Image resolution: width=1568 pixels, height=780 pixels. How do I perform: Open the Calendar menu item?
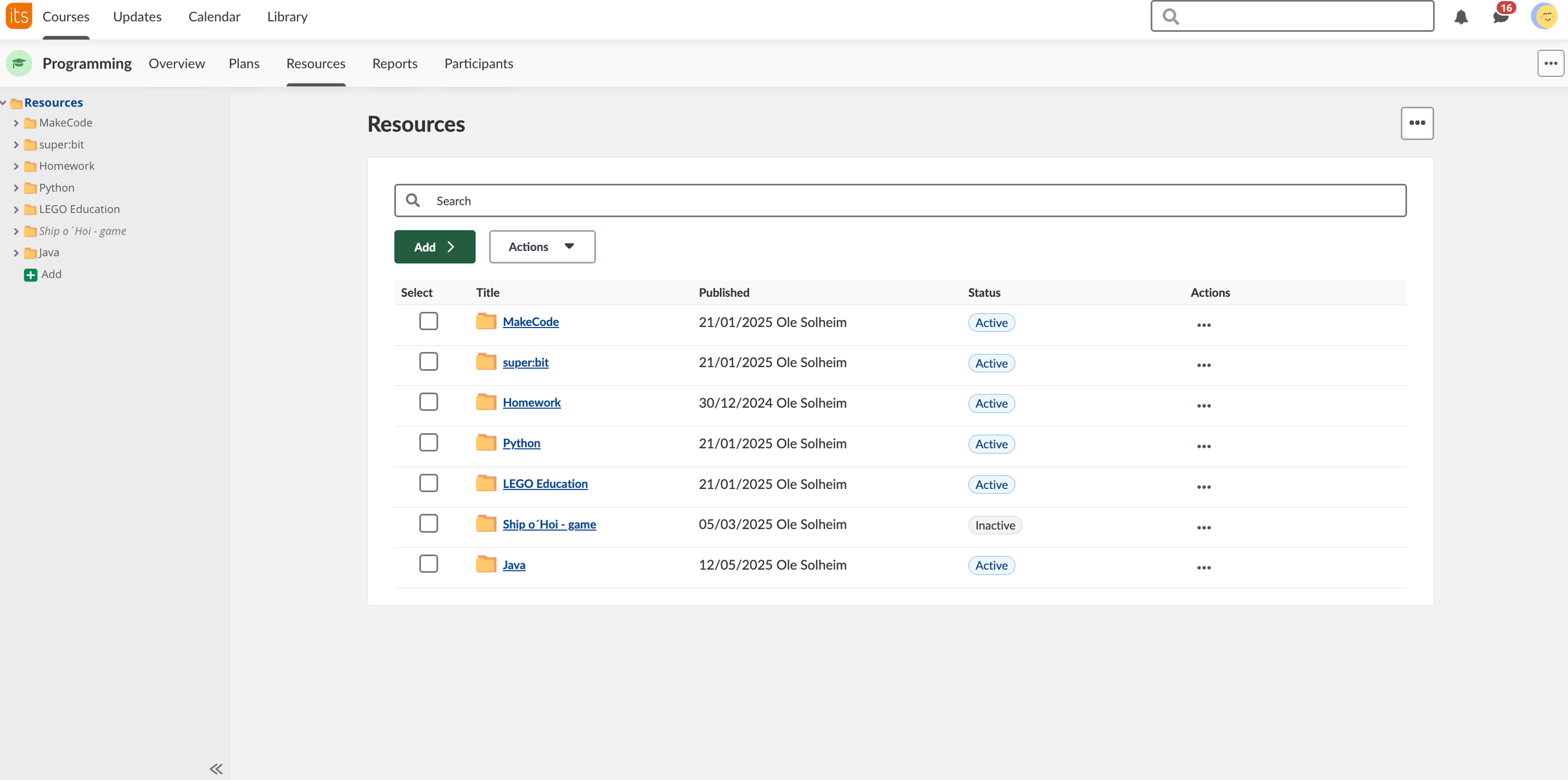click(x=214, y=16)
